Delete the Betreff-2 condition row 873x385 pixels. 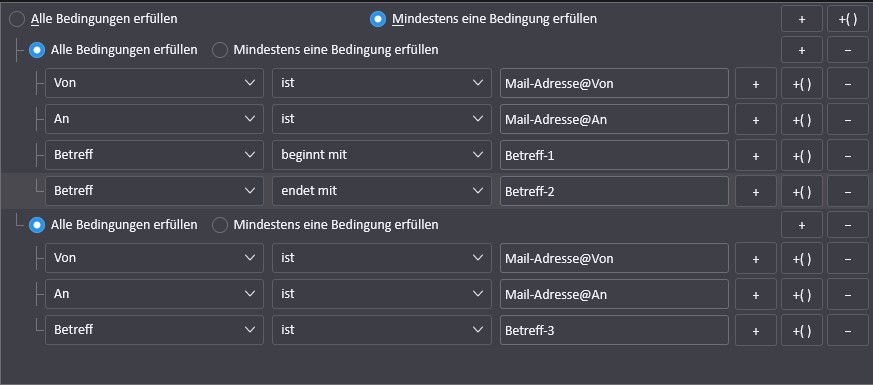click(847, 191)
